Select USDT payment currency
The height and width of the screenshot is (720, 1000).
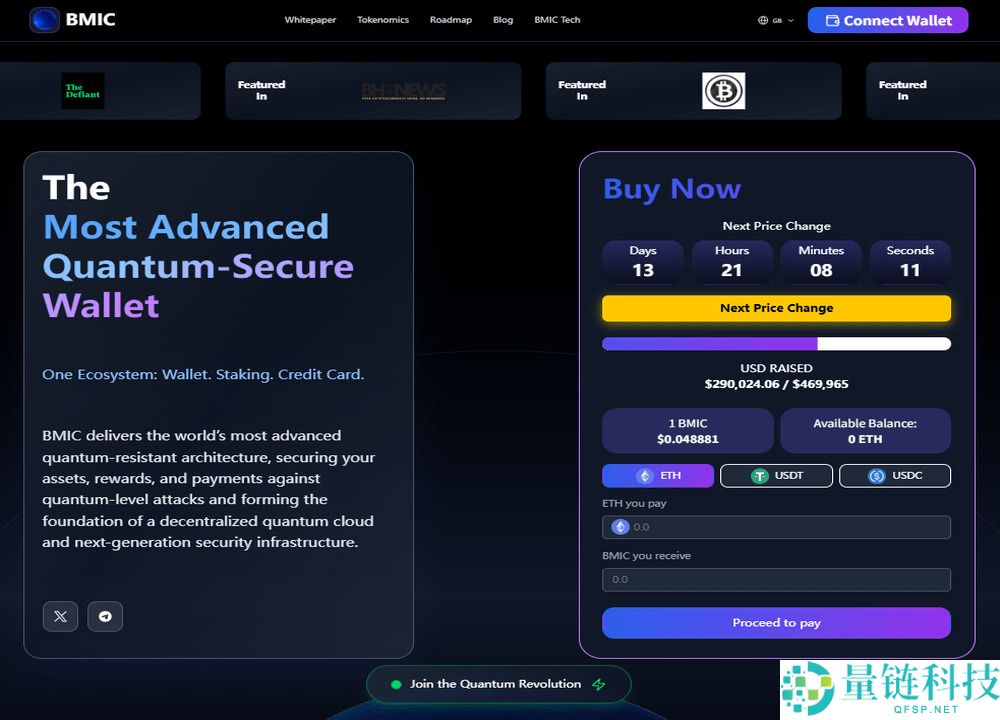point(776,476)
